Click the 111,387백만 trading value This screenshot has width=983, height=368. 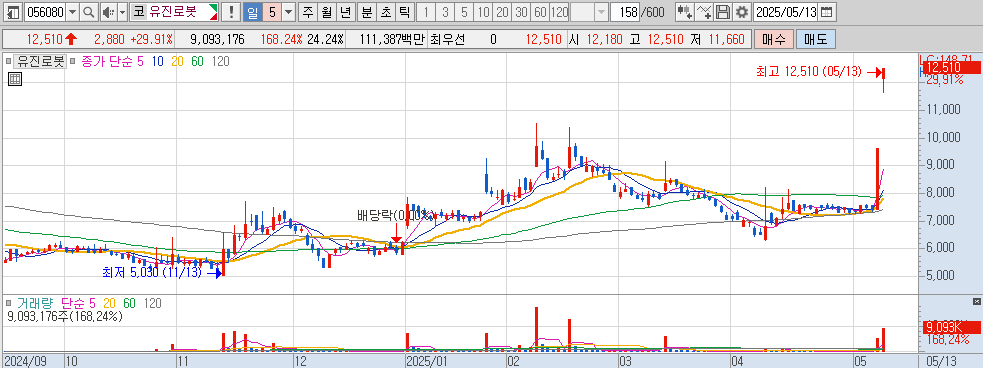[392, 39]
